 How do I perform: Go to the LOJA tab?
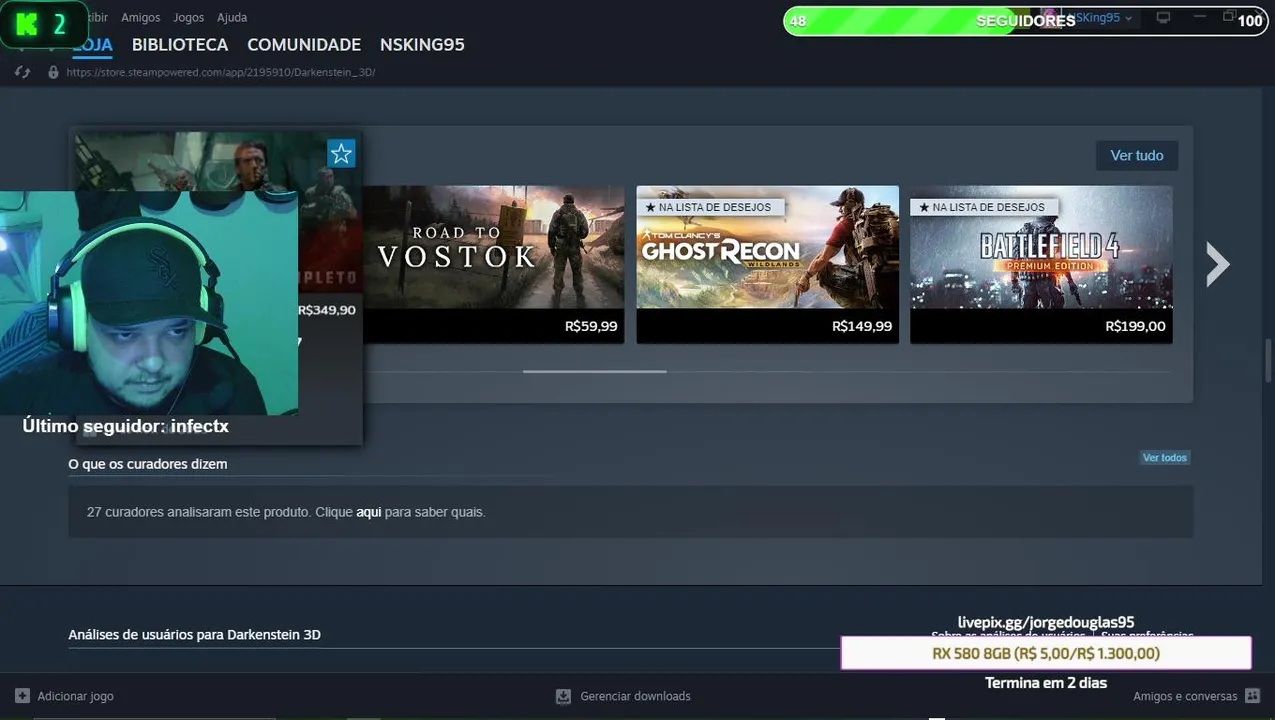92,45
